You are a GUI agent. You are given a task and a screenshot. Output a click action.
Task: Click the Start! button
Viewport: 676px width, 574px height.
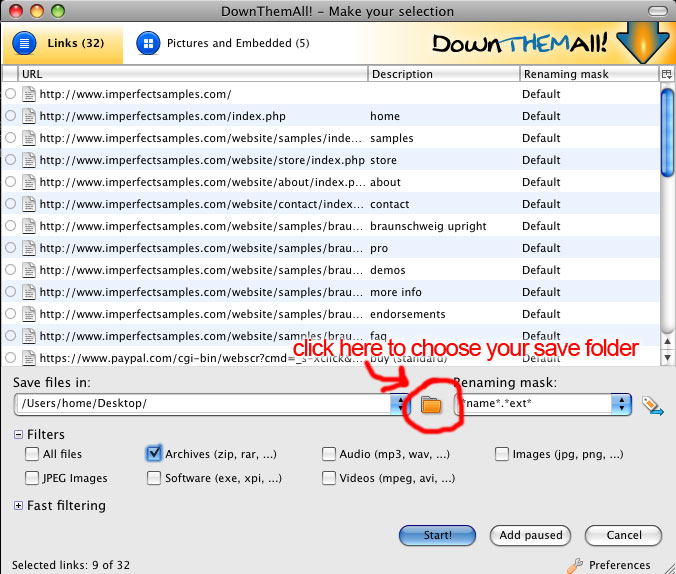[438, 535]
